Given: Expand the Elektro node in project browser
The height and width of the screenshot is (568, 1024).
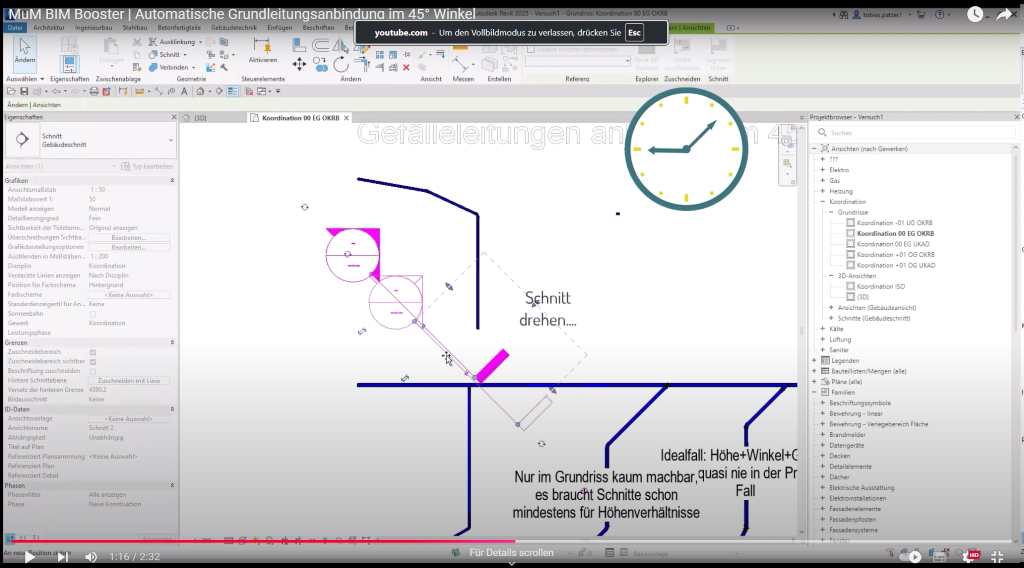Looking at the screenshot, I should coord(822,170).
